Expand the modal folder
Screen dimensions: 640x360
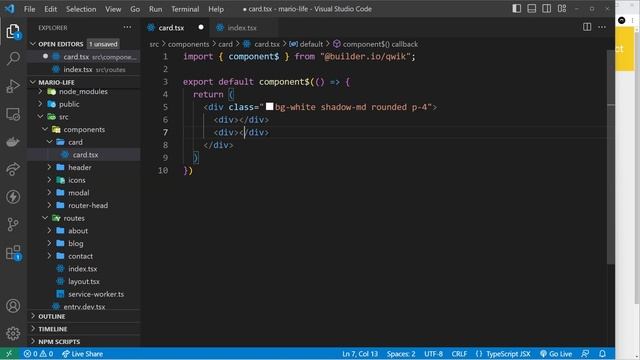49,193
